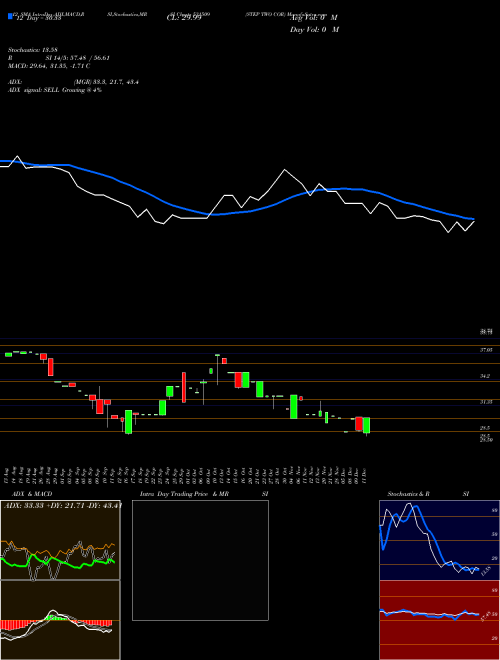The width and height of the screenshot is (500, 660).
Task: Click the 34.2 price axis label
Action: coord(485,376)
